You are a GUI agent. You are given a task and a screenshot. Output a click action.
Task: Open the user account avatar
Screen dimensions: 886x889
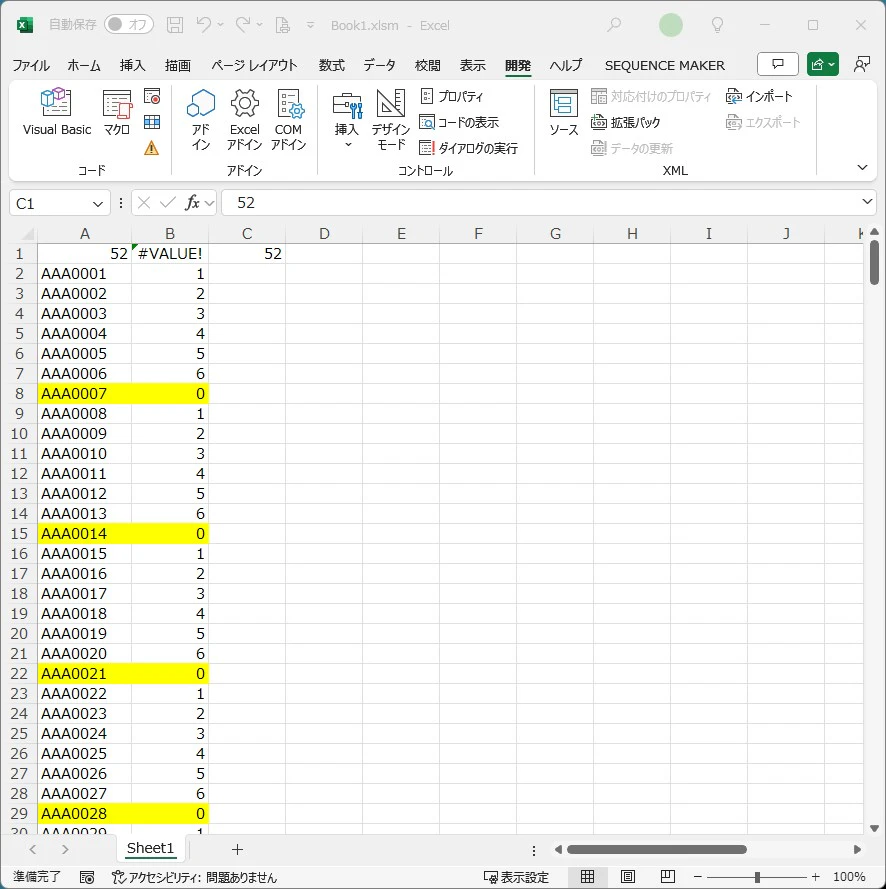pos(671,25)
